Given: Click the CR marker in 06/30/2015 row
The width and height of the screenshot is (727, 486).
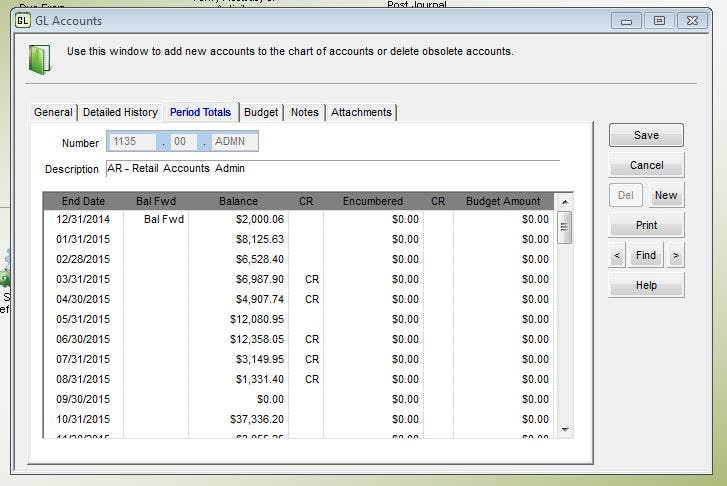Looking at the screenshot, I should pyautogui.click(x=312, y=339).
